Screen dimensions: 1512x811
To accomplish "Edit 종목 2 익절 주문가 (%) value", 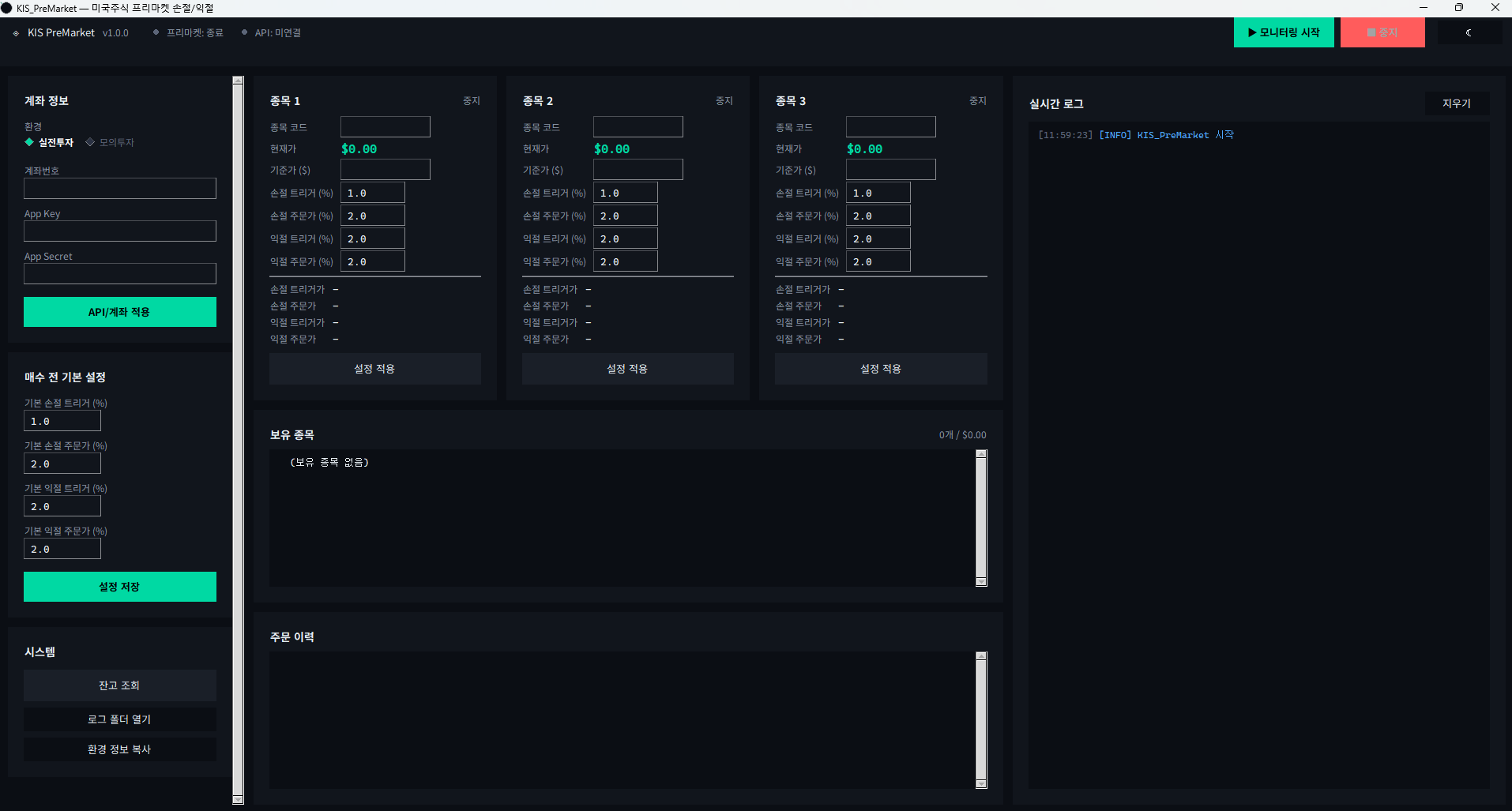I will 626,261.
